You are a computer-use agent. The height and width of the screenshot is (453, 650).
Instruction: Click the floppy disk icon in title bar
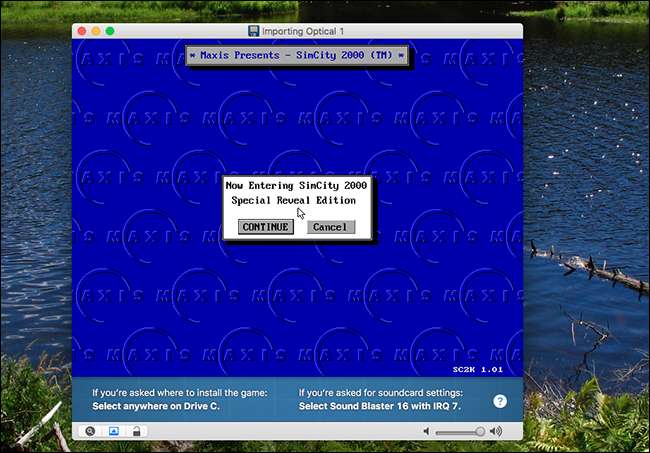(x=253, y=31)
